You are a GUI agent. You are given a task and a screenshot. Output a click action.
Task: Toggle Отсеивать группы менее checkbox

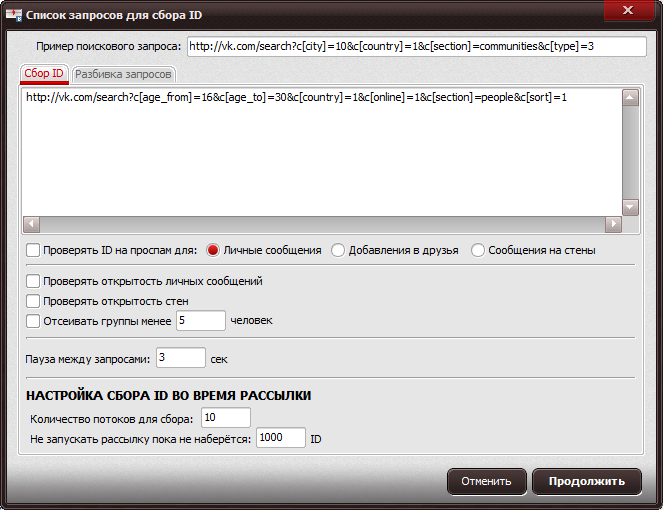tap(33, 321)
